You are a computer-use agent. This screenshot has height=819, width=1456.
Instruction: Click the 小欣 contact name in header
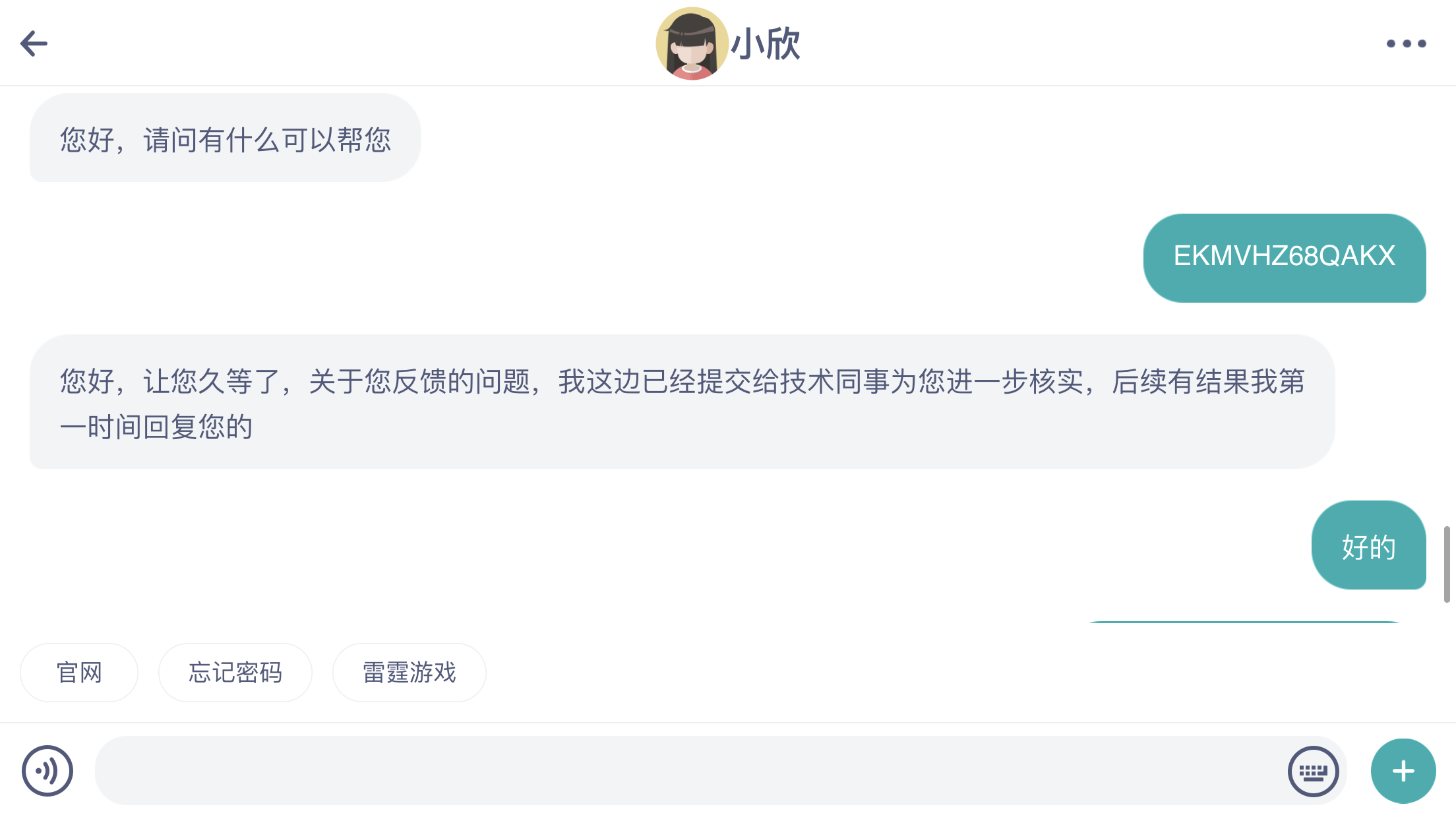766,44
